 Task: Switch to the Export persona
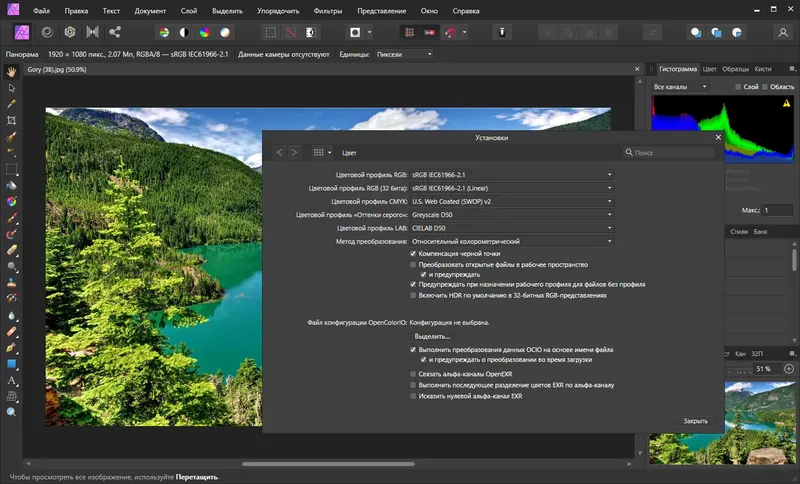[115, 32]
